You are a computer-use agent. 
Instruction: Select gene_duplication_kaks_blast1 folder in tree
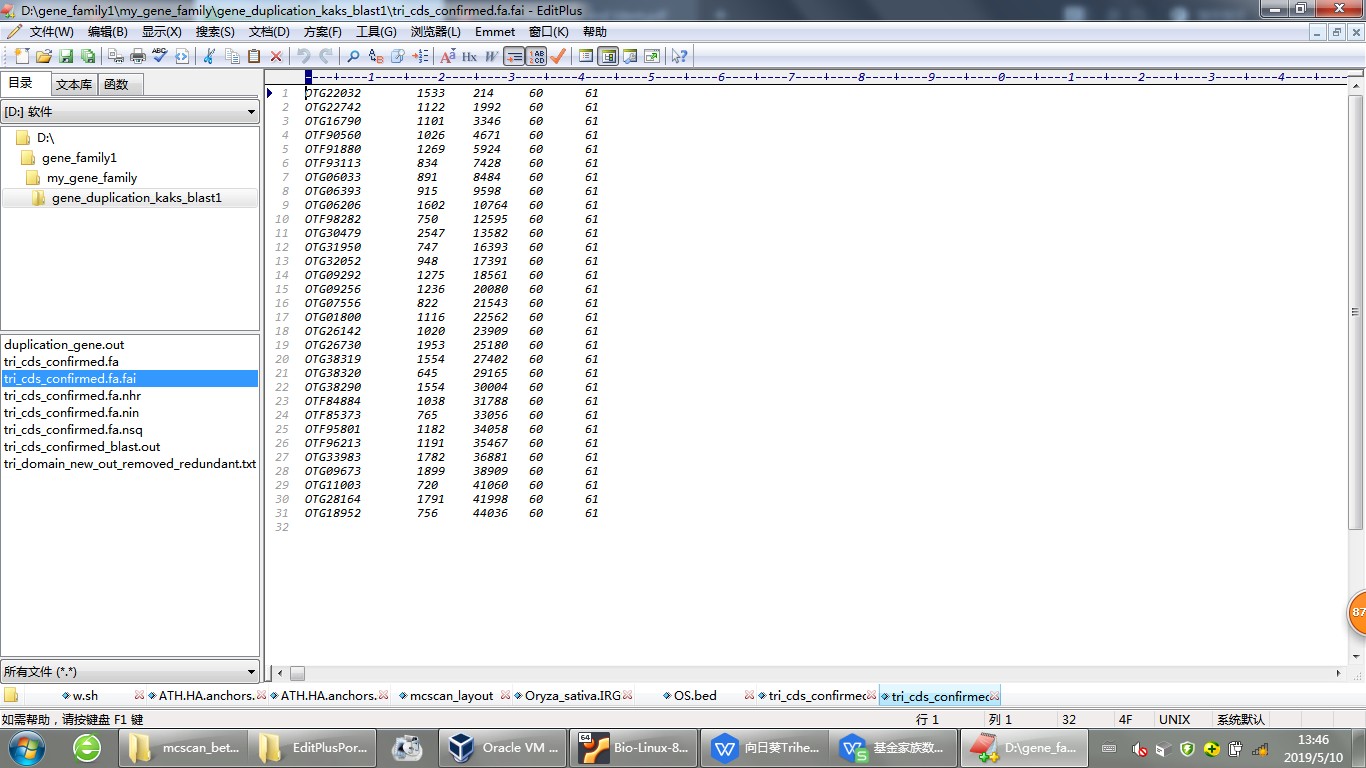pos(137,198)
